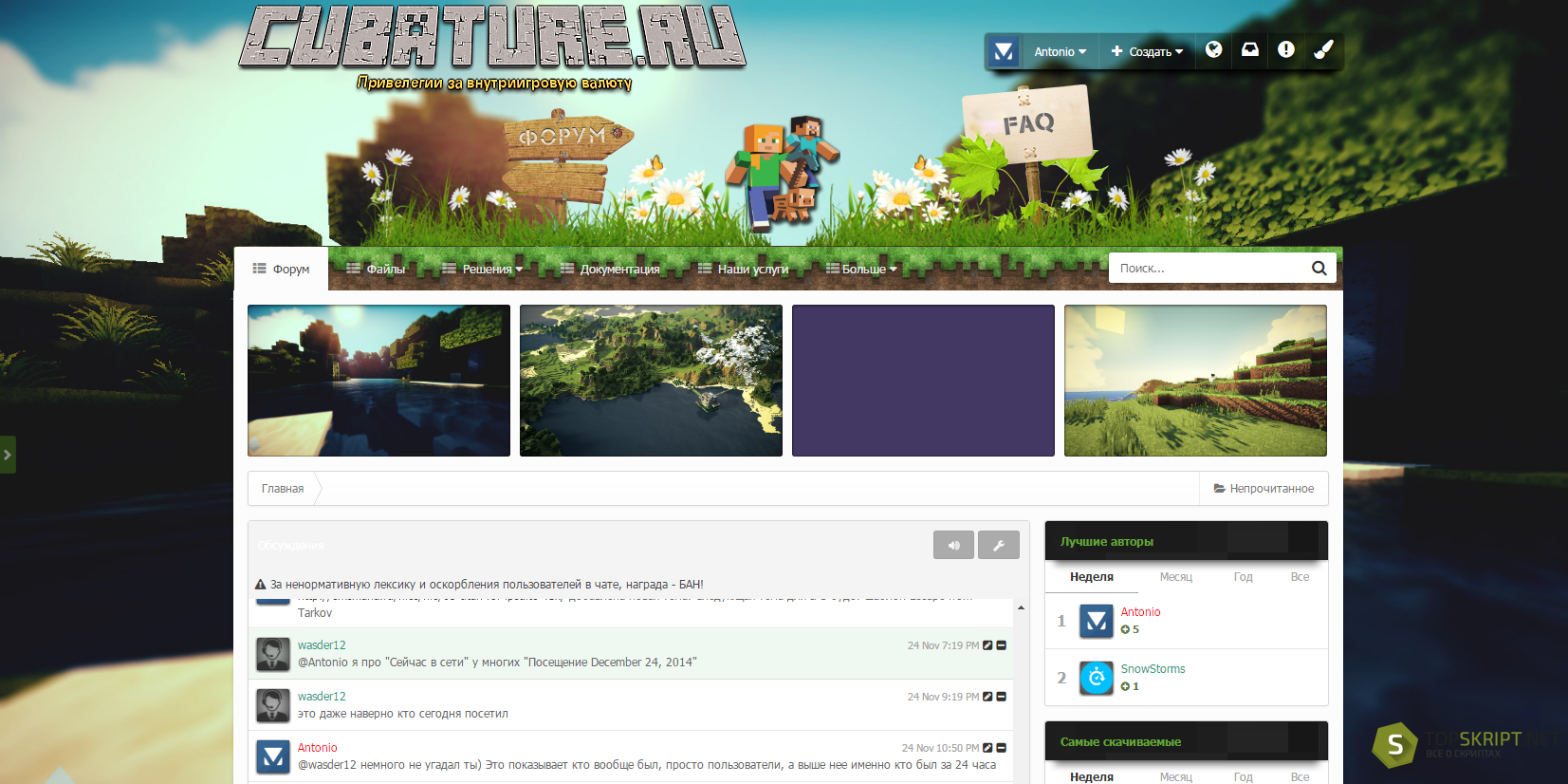1568x784 pixels.
Task: Open the Создать create dropdown
Action: (1147, 52)
